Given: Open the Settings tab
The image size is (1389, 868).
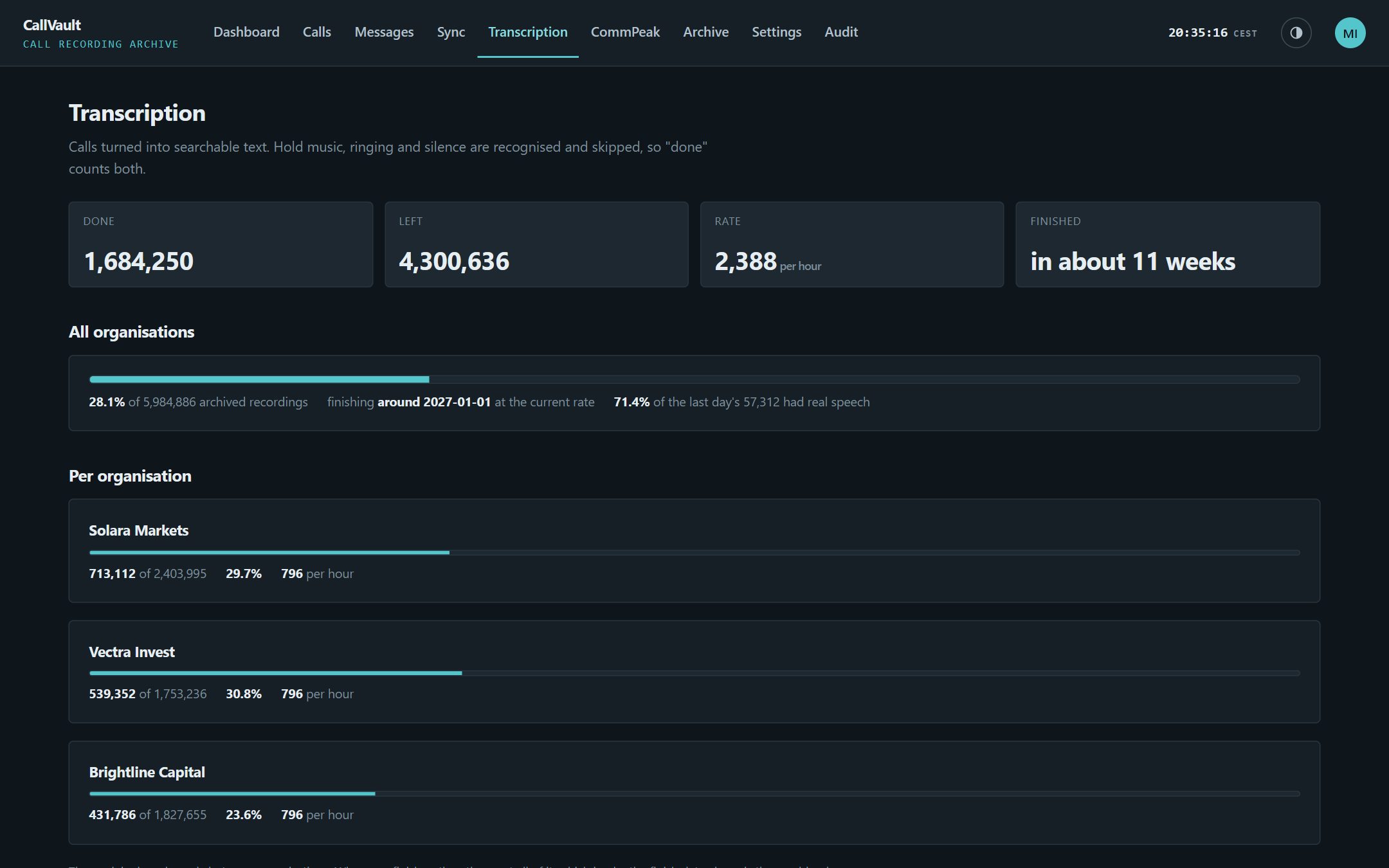Looking at the screenshot, I should [x=776, y=32].
